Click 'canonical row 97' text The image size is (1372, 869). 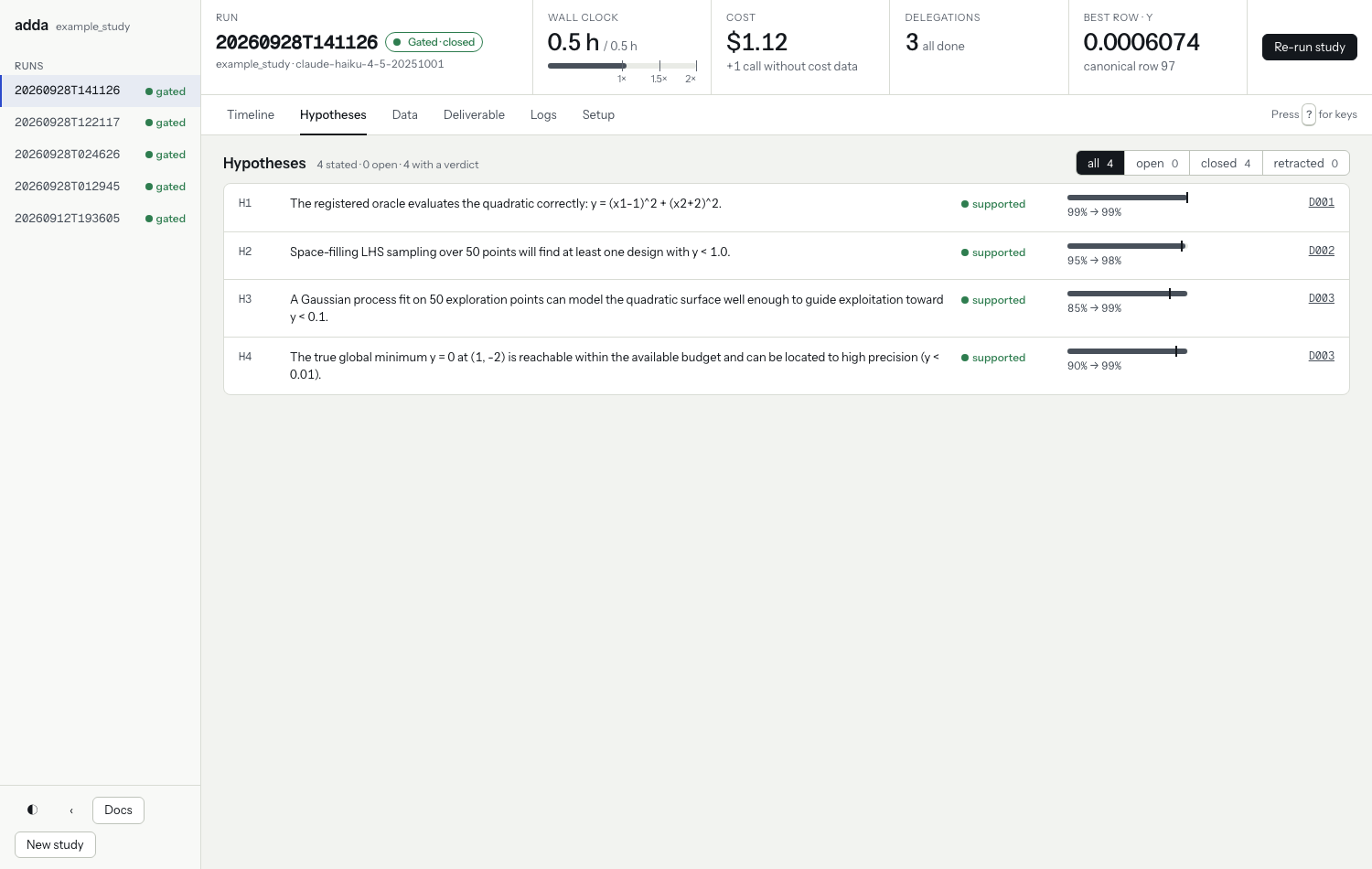pos(1130,66)
